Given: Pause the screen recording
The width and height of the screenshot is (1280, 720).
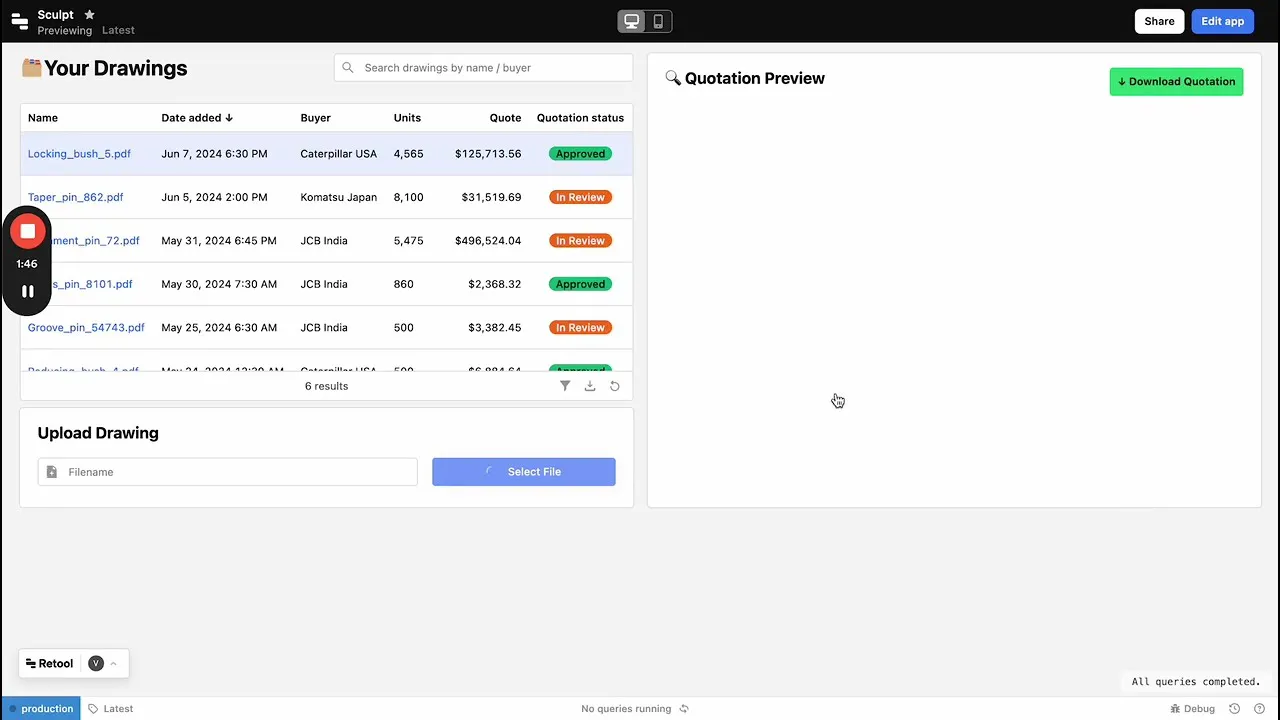Looking at the screenshot, I should pyautogui.click(x=28, y=291).
